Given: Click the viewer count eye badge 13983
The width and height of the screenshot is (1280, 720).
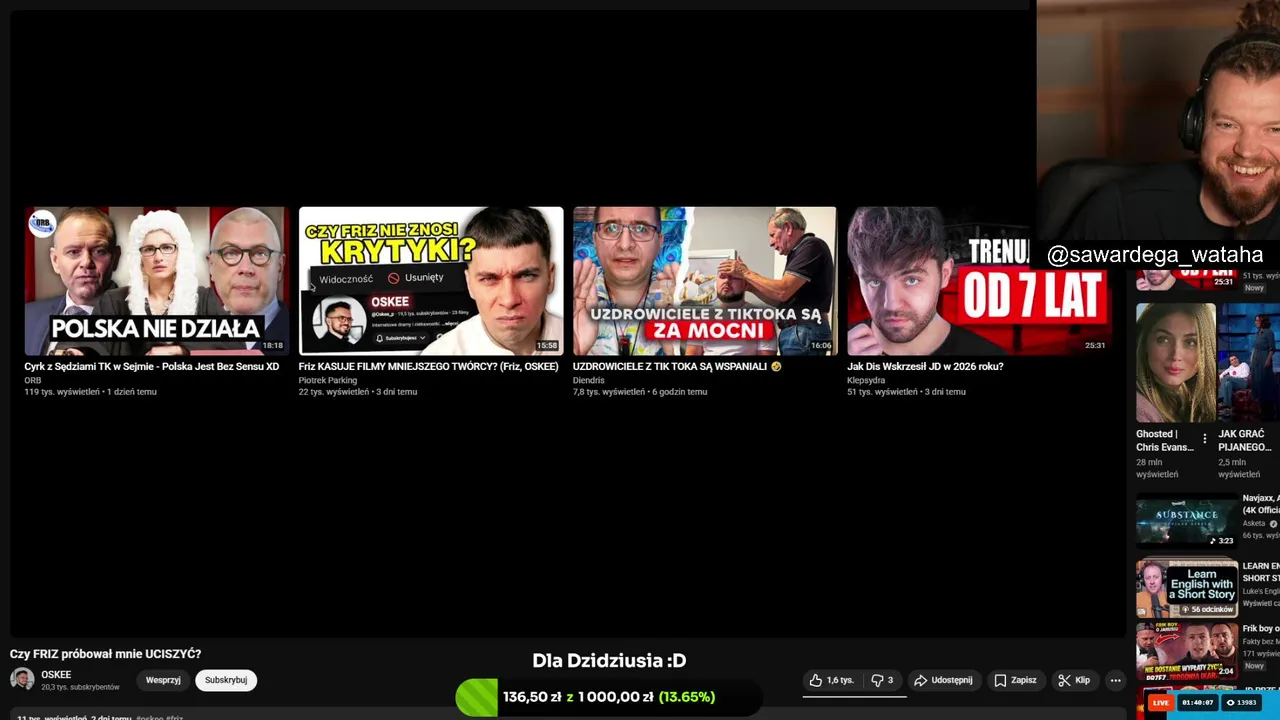Looking at the screenshot, I should [1241, 703].
